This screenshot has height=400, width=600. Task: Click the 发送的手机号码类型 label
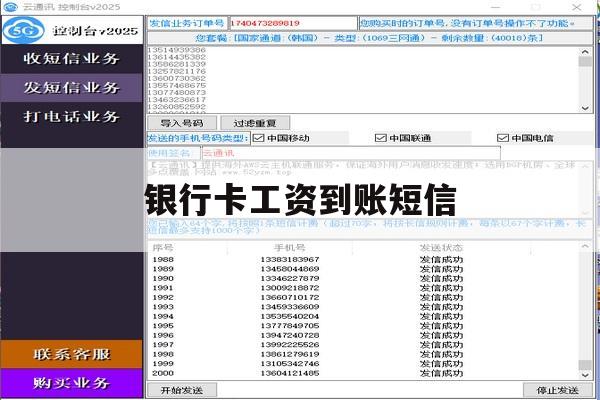point(198,138)
